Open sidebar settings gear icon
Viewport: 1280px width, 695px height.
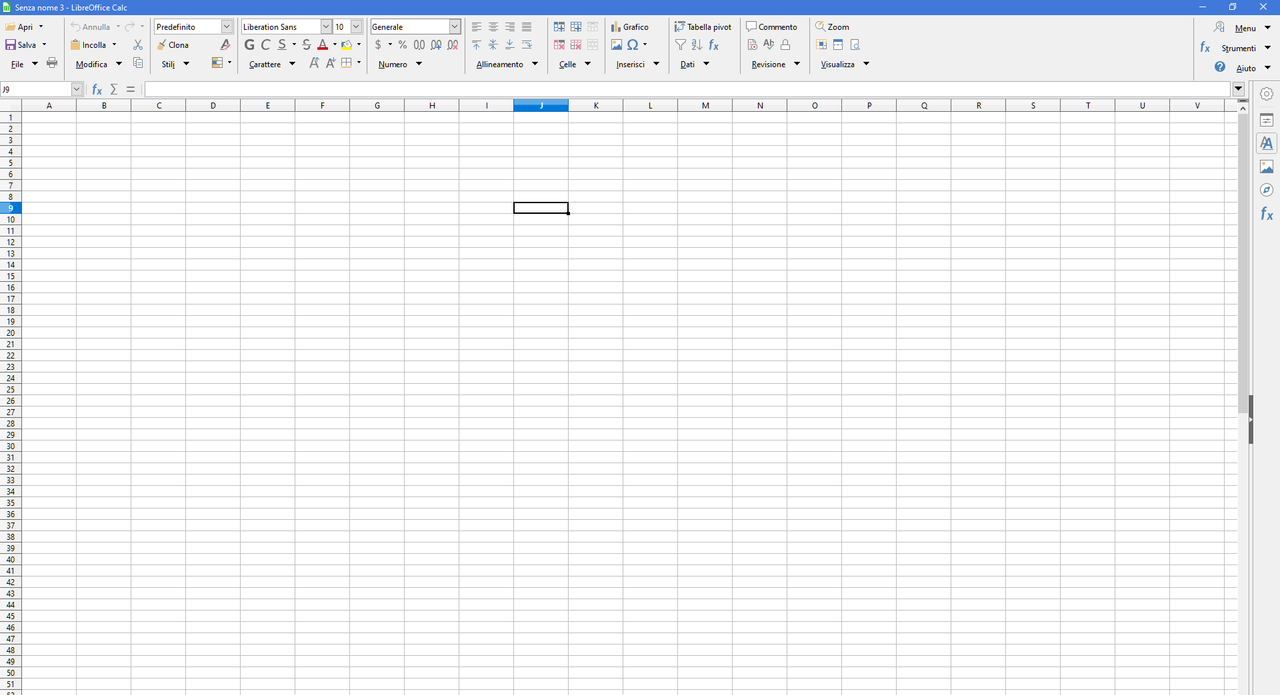pos(1267,93)
